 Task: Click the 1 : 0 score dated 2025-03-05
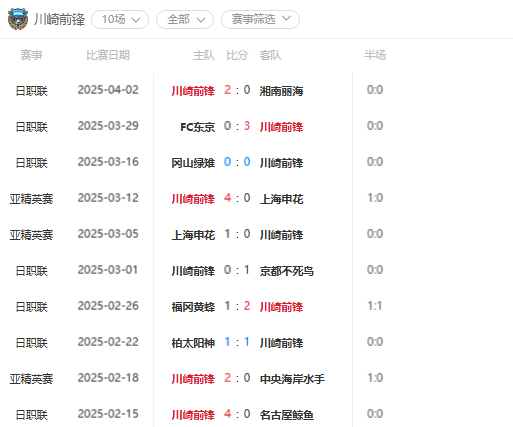[x=237, y=234]
